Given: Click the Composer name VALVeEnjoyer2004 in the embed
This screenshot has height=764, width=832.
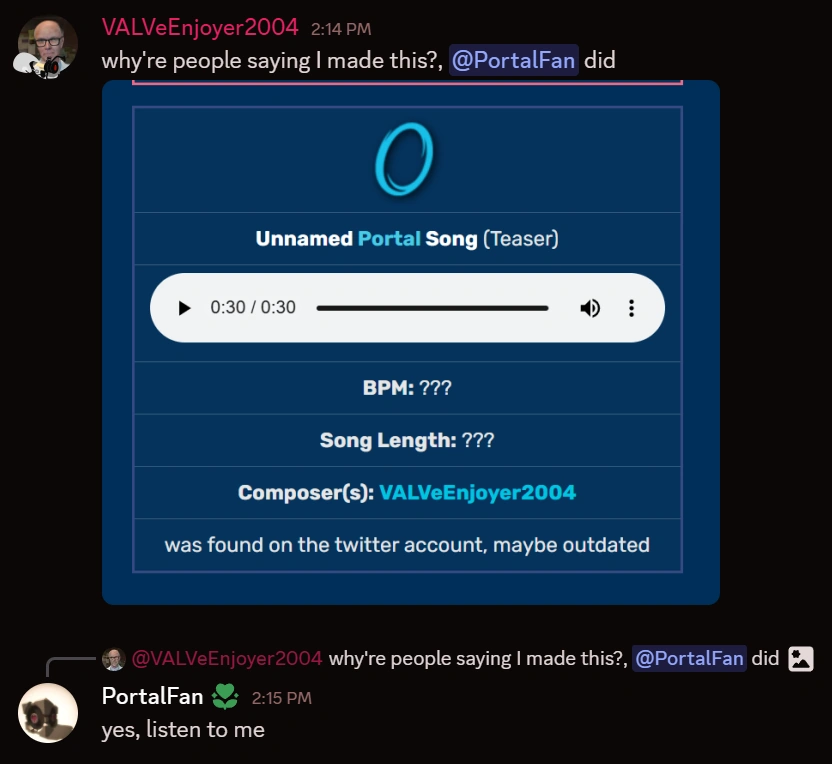Looking at the screenshot, I should [477, 492].
